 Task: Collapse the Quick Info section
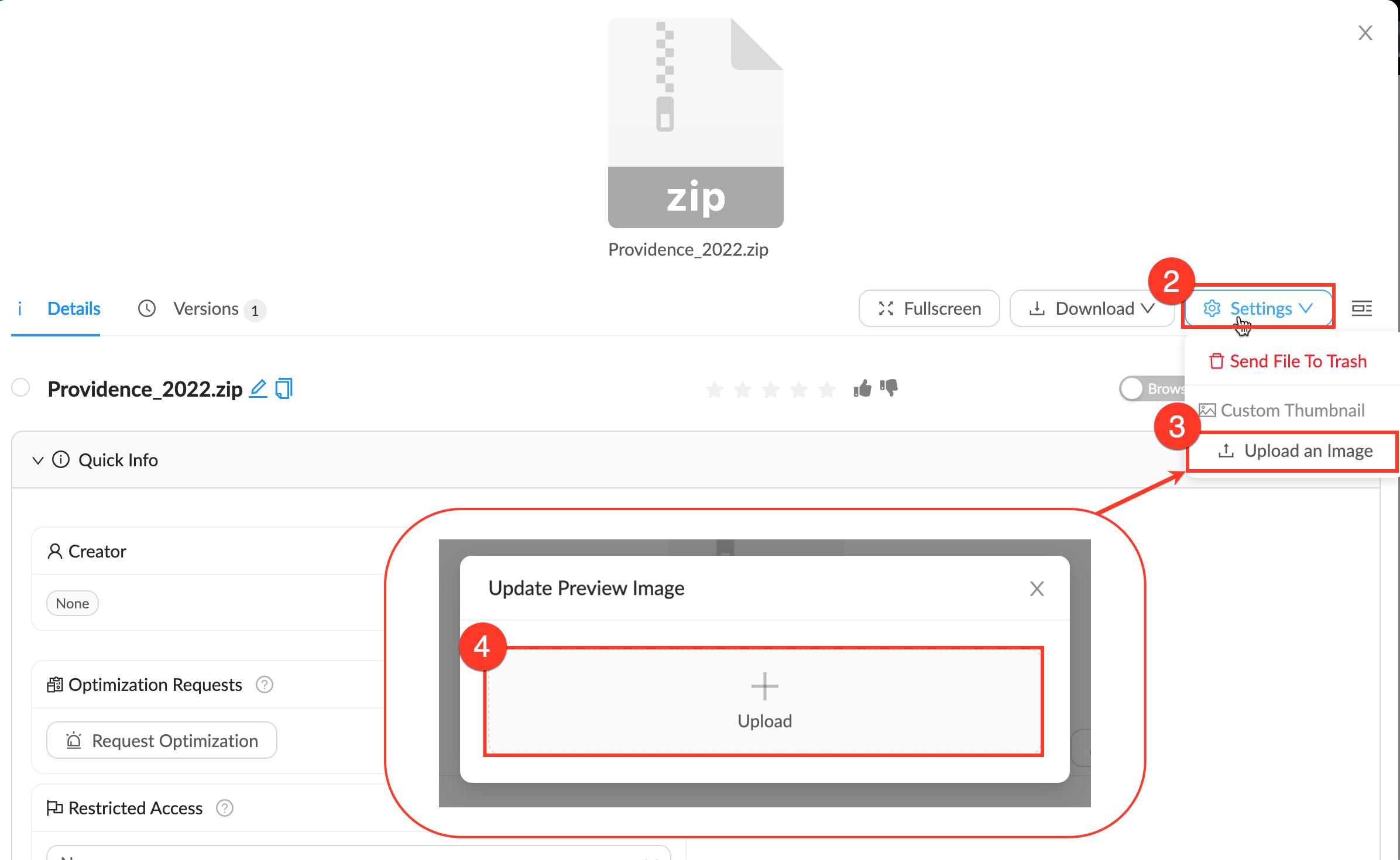click(38, 460)
